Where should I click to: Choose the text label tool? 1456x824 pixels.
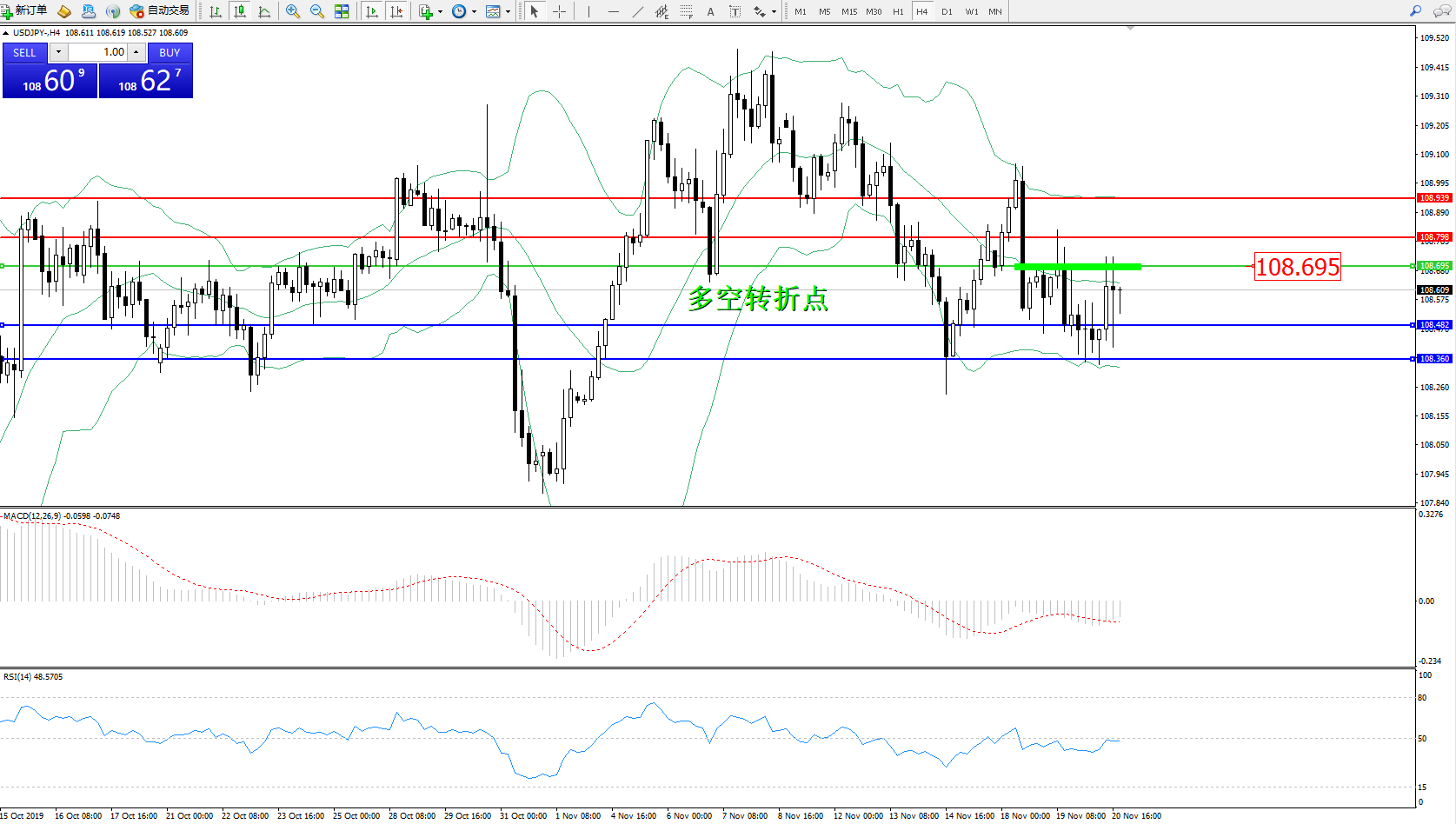click(x=710, y=11)
